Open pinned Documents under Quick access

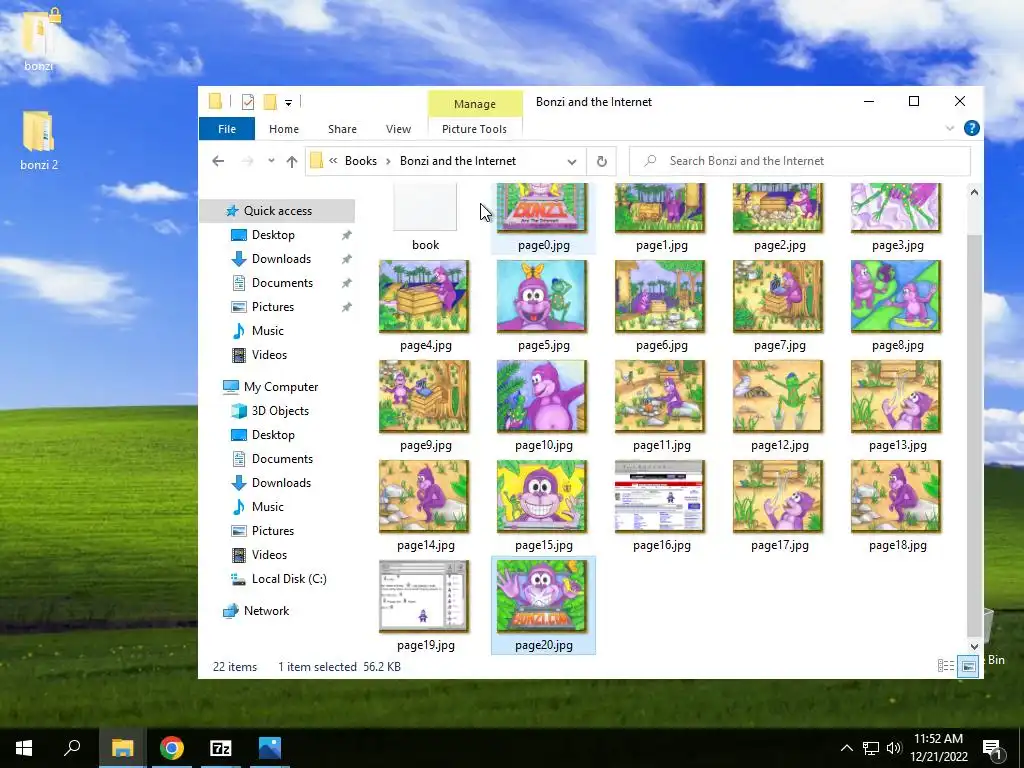[282, 283]
